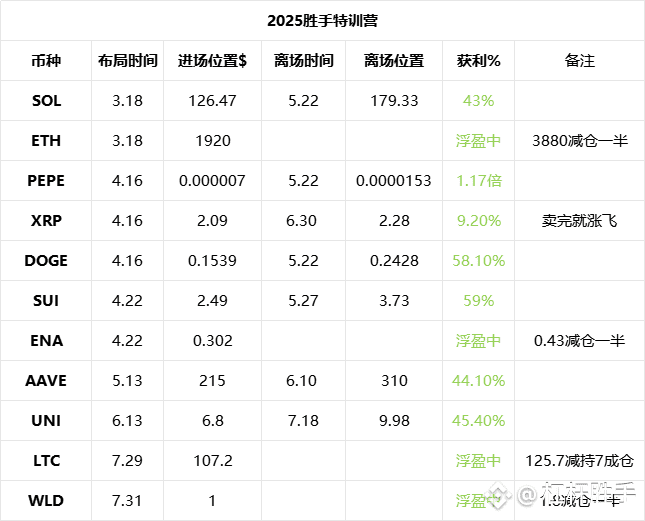Viewport: 645px width, 521px height.
Task: Select the 离场时间 column header
Action: [304, 61]
